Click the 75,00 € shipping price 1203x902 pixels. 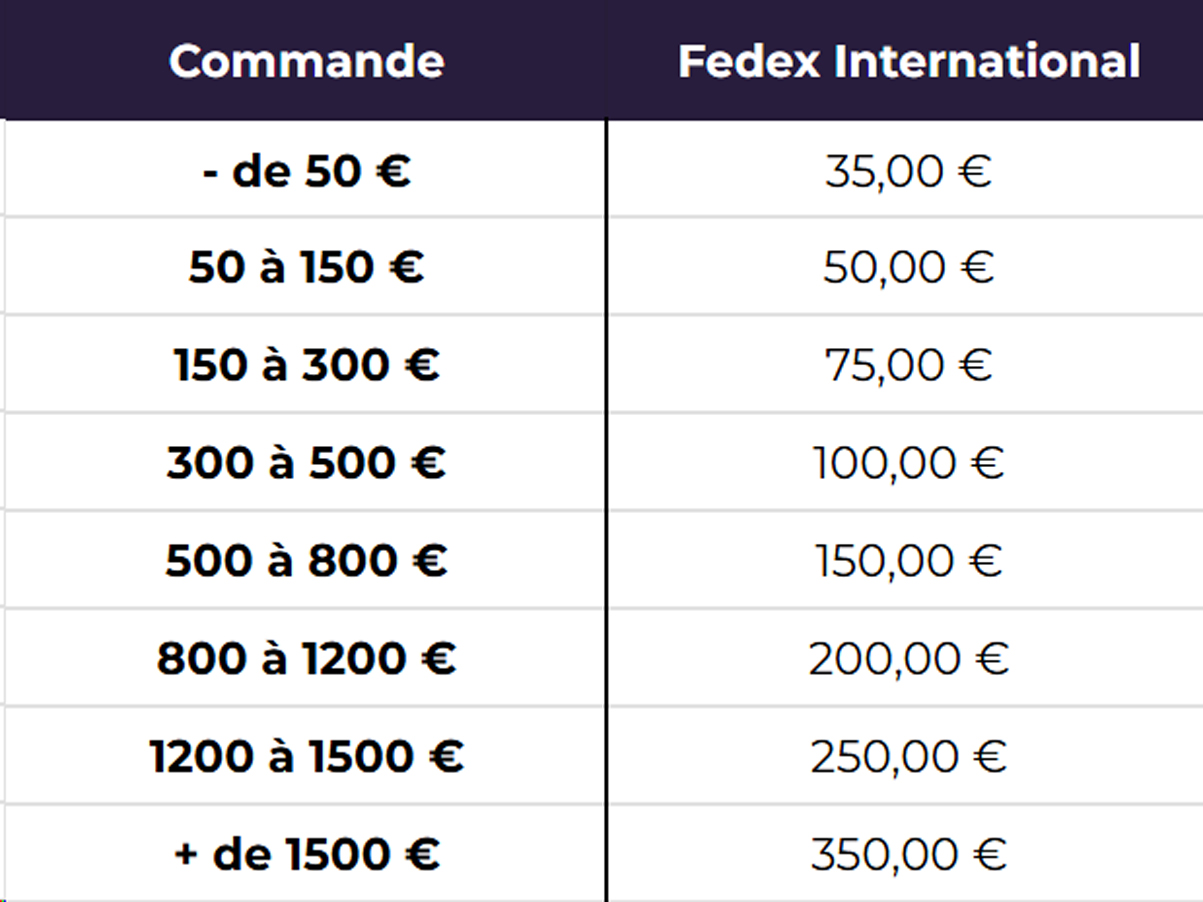908,364
